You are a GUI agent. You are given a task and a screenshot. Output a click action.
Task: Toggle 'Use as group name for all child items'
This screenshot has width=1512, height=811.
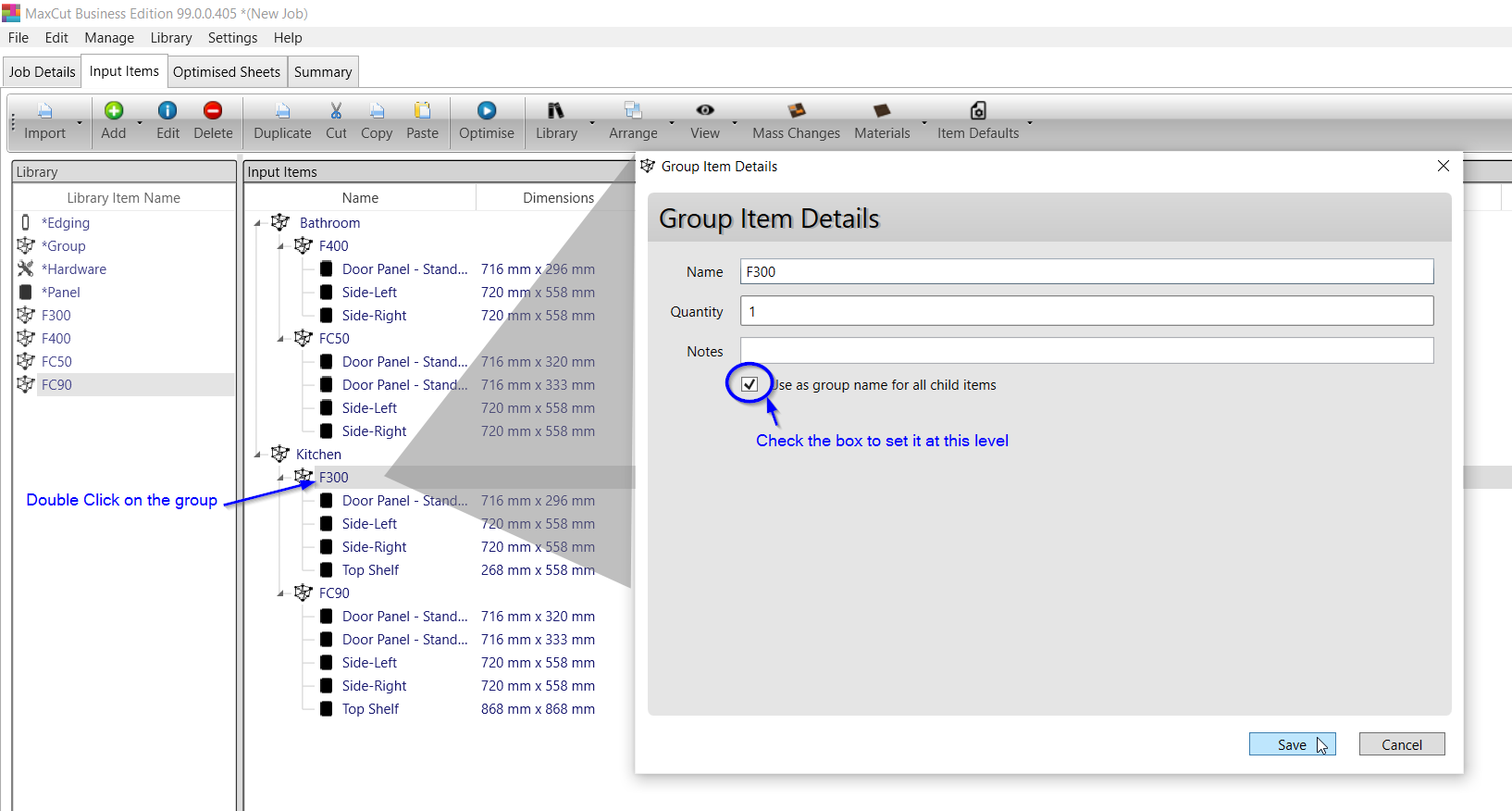(750, 384)
